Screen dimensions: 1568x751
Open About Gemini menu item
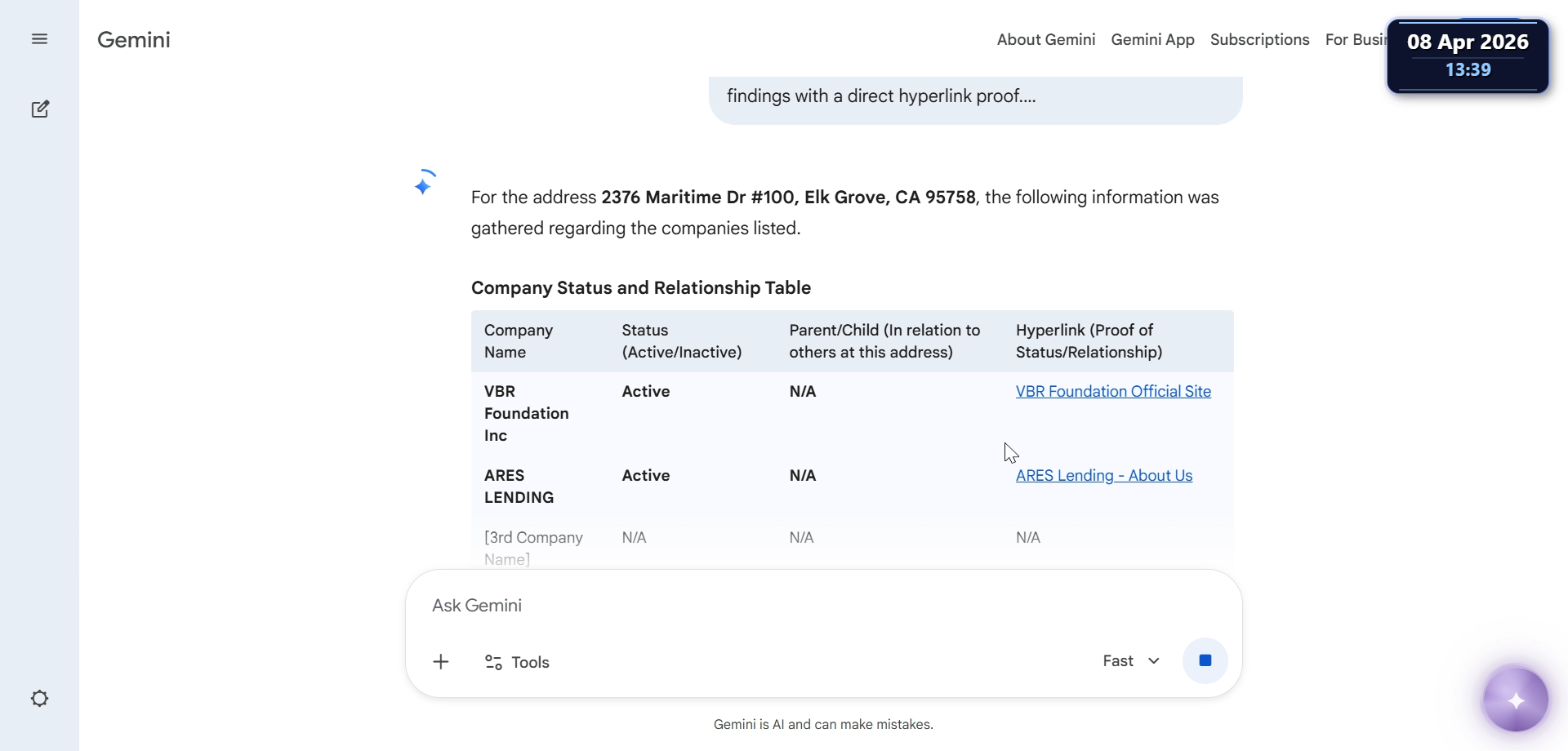click(x=1045, y=40)
